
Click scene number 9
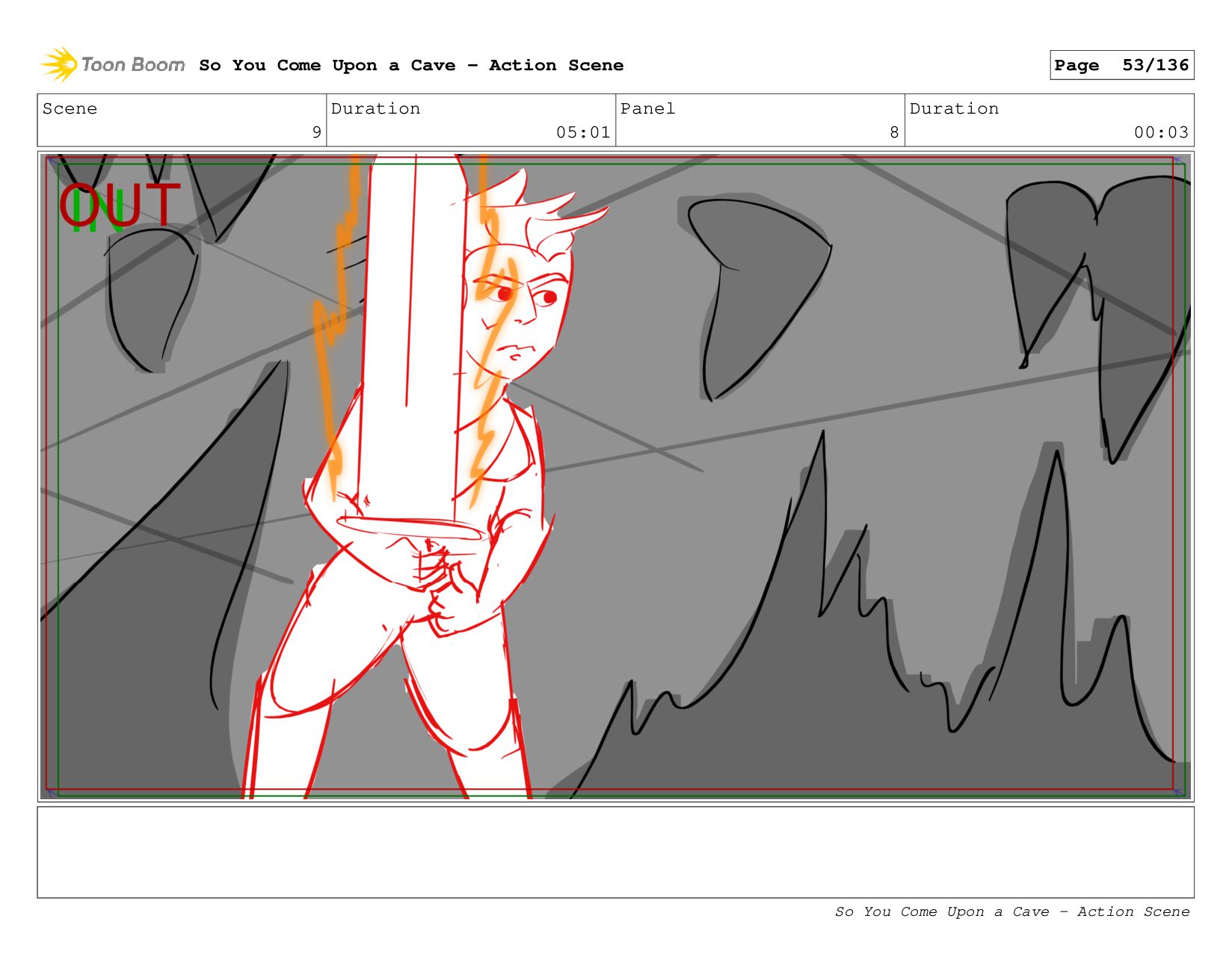coord(317,132)
